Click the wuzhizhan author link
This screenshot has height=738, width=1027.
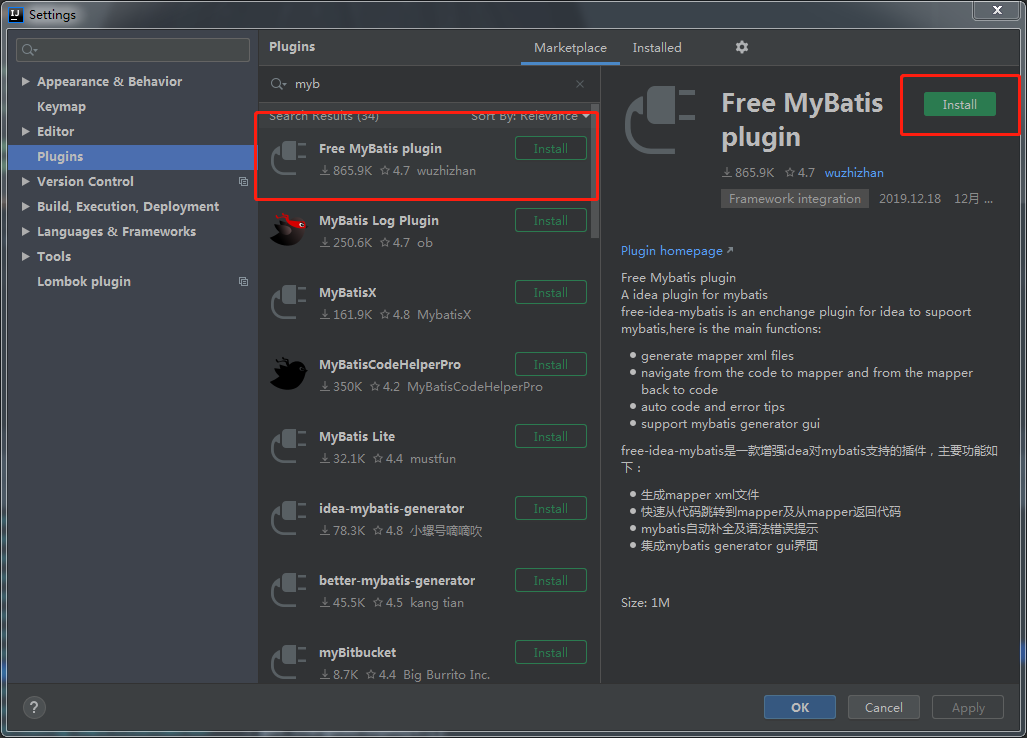click(x=853, y=172)
